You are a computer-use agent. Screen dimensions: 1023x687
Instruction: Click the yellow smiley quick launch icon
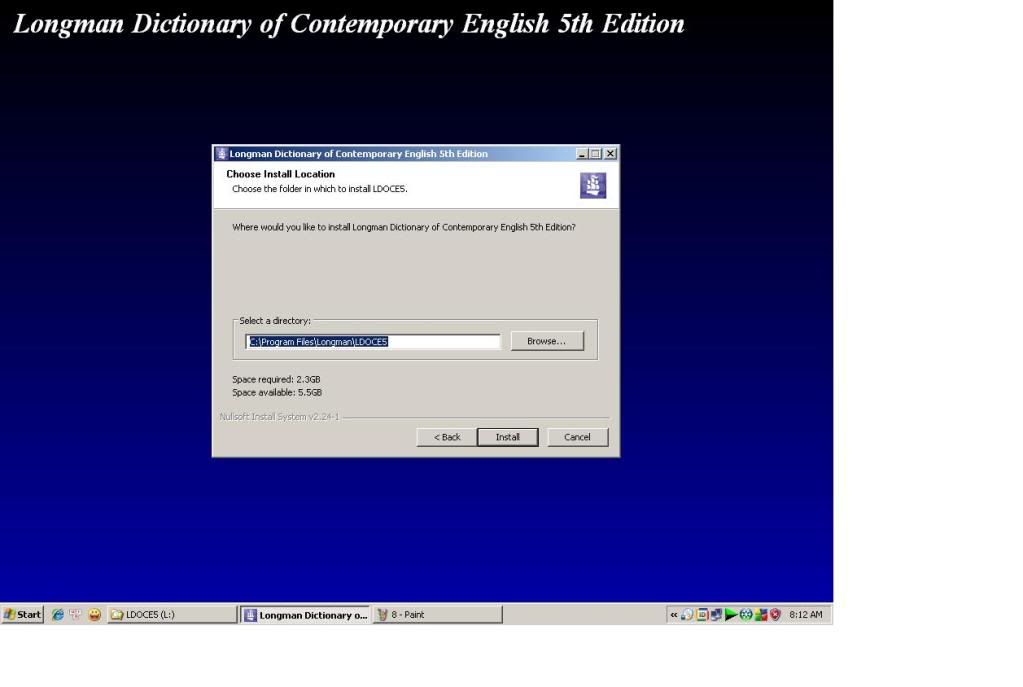coord(95,615)
